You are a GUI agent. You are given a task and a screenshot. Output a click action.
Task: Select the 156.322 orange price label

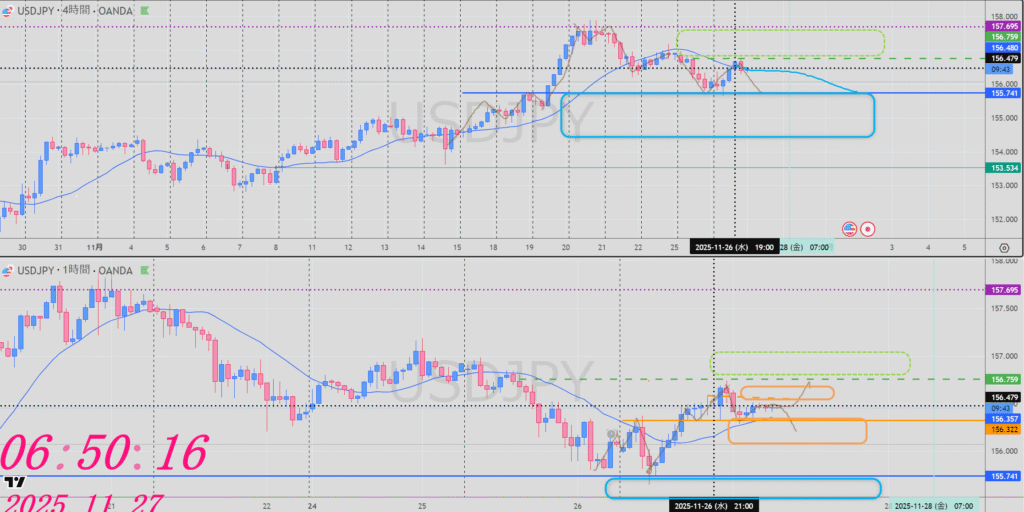(1003, 429)
